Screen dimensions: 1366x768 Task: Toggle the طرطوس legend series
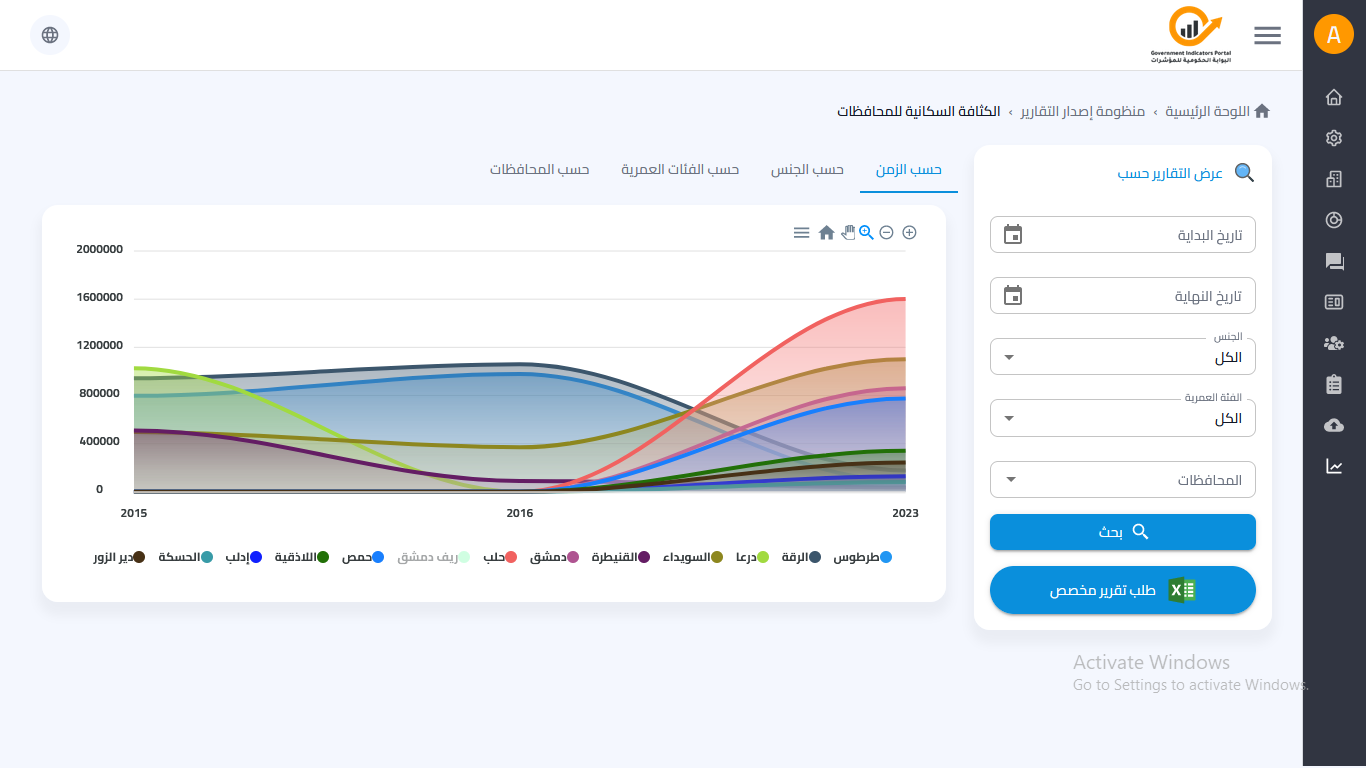[x=862, y=557]
